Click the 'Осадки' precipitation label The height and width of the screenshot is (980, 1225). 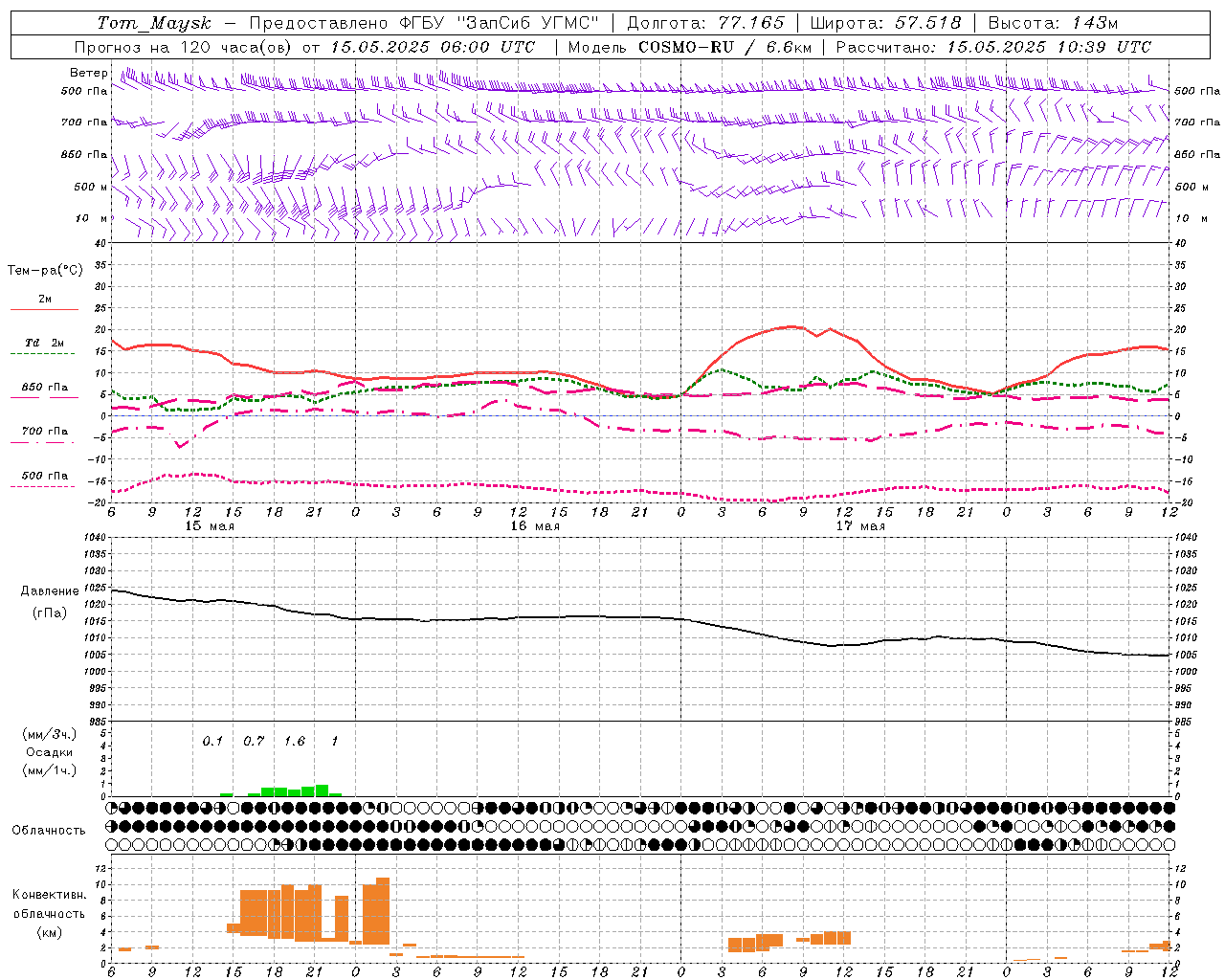(x=49, y=752)
